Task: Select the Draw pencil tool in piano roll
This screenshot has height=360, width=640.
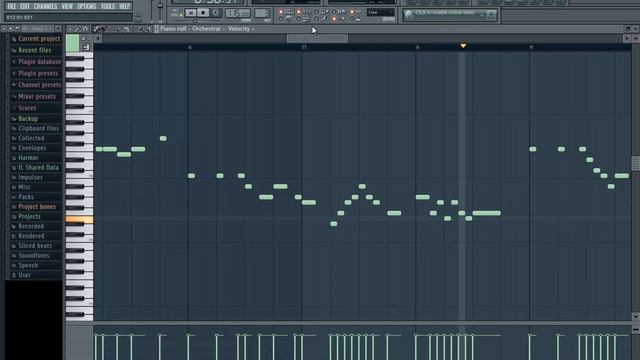Action: [x=96, y=29]
